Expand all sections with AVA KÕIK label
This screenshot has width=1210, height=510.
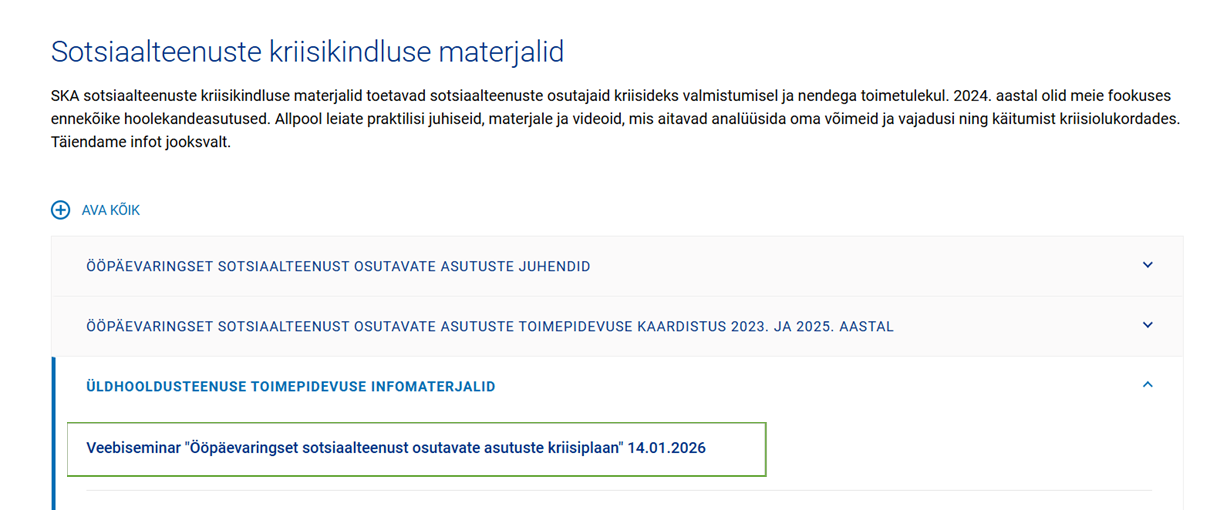[110, 210]
